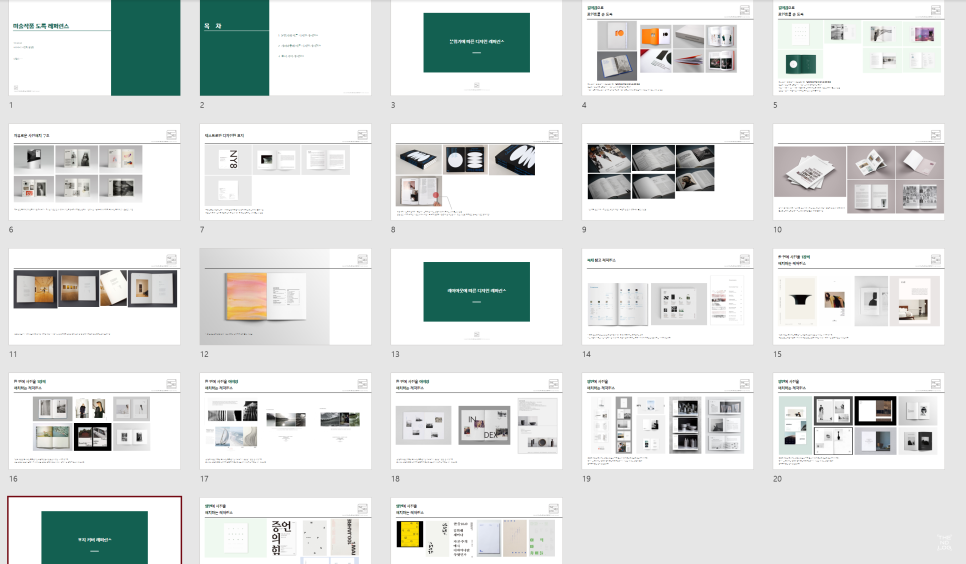Screen dimensions: 966x564
Task: Select slide 16 with six catalog spreads
Action: click(x=94, y=421)
